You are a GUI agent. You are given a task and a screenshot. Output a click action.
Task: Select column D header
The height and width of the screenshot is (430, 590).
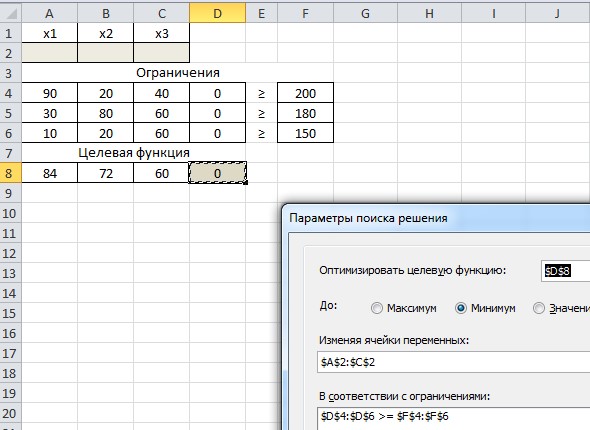[x=217, y=13]
